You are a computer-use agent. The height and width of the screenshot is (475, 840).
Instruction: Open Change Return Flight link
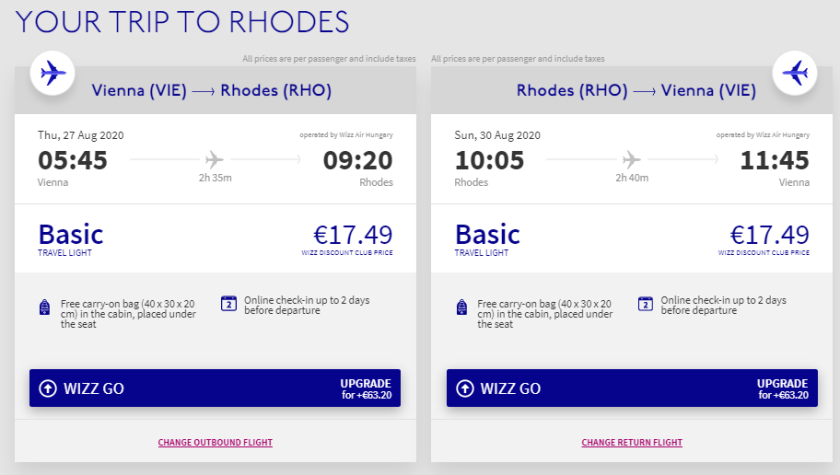(x=632, y=442)
